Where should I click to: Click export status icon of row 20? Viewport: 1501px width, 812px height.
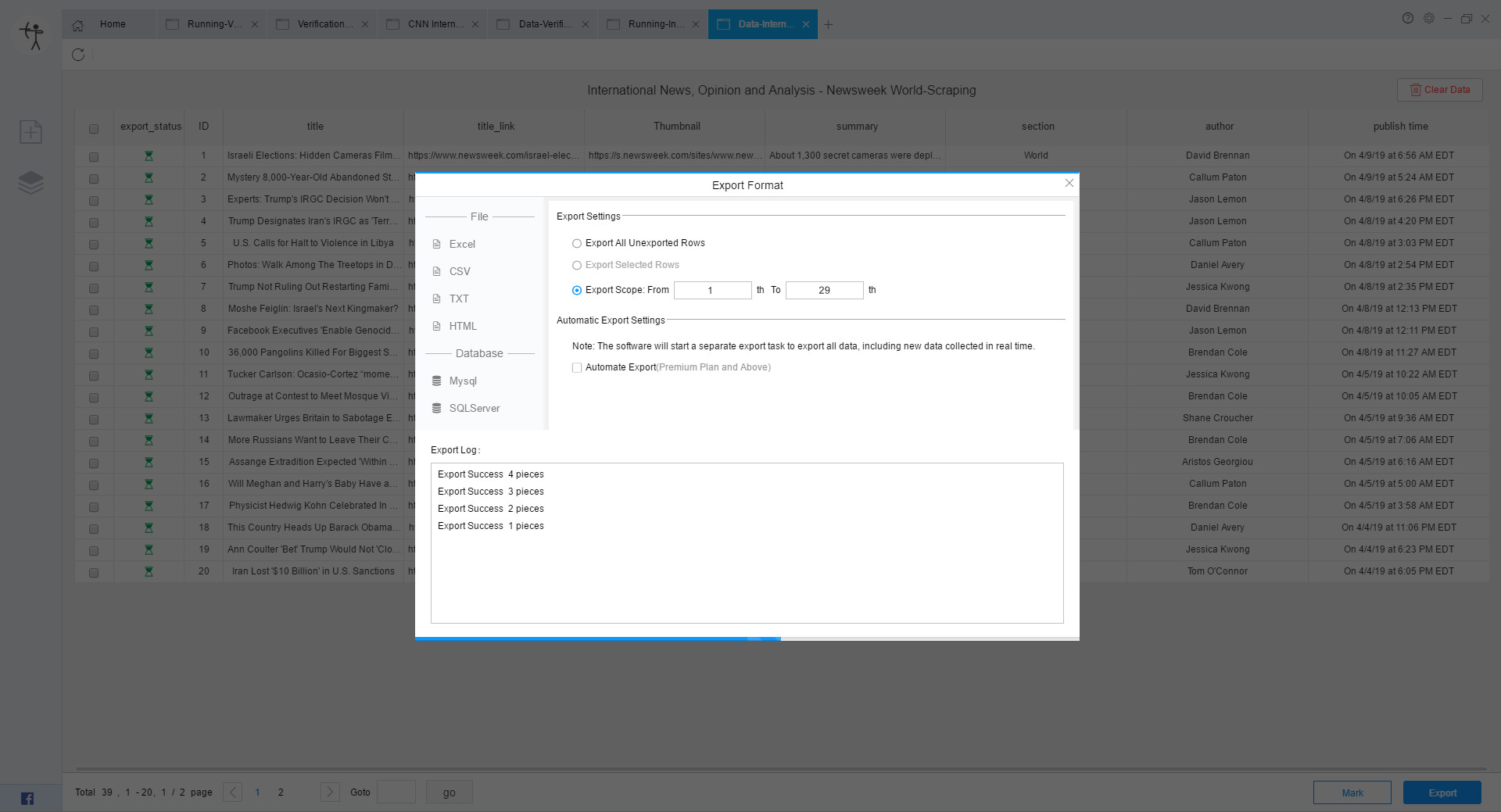[x=149, y=572]
